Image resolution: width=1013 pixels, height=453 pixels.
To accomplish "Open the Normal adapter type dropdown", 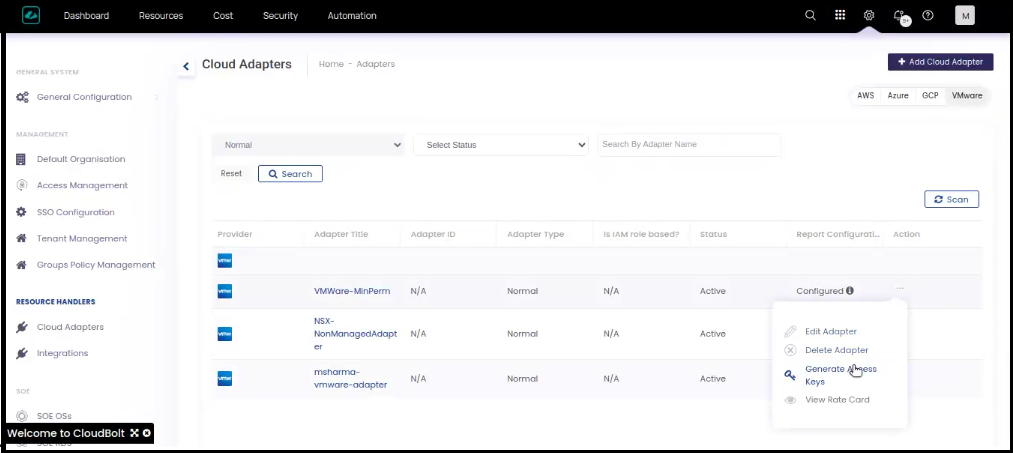I will click(x=308, y=145).
